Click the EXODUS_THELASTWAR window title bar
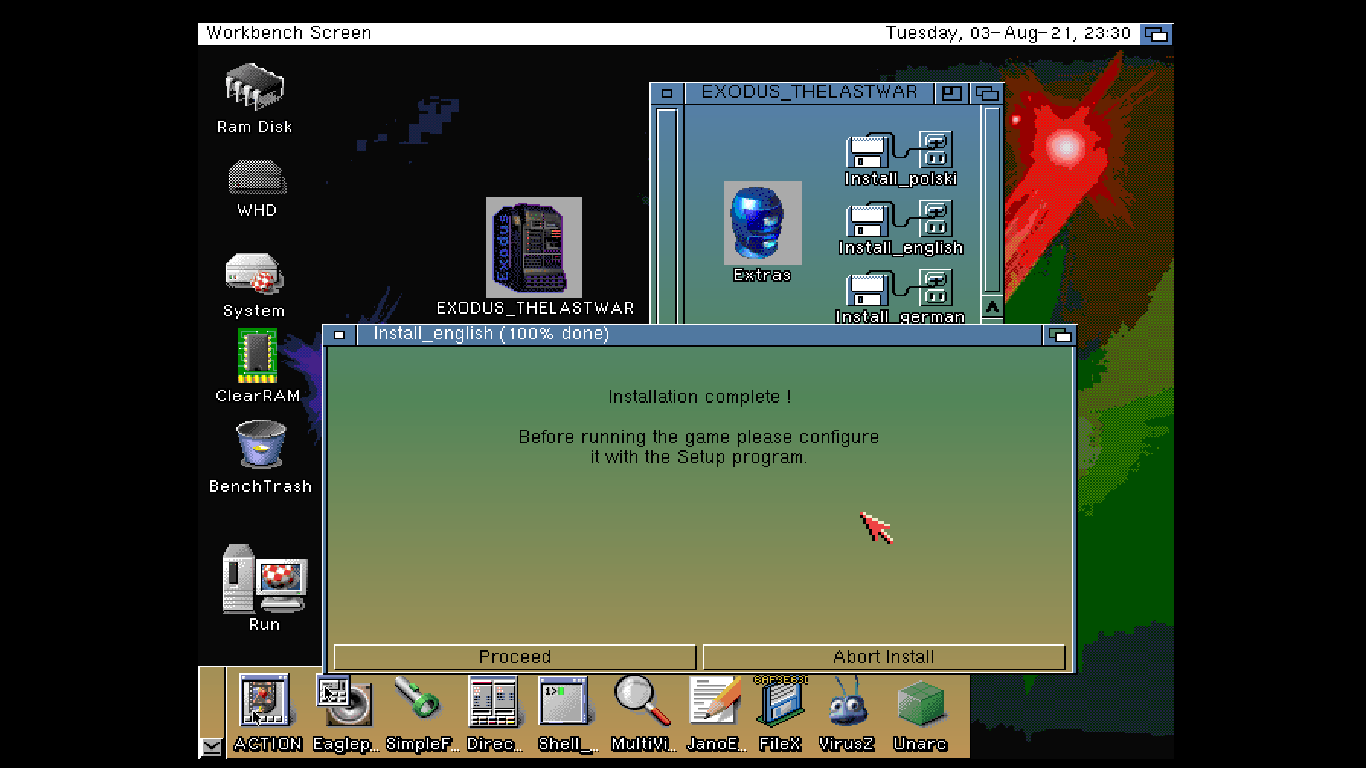This screenshot has width=1366, height=768. point(809,93)
